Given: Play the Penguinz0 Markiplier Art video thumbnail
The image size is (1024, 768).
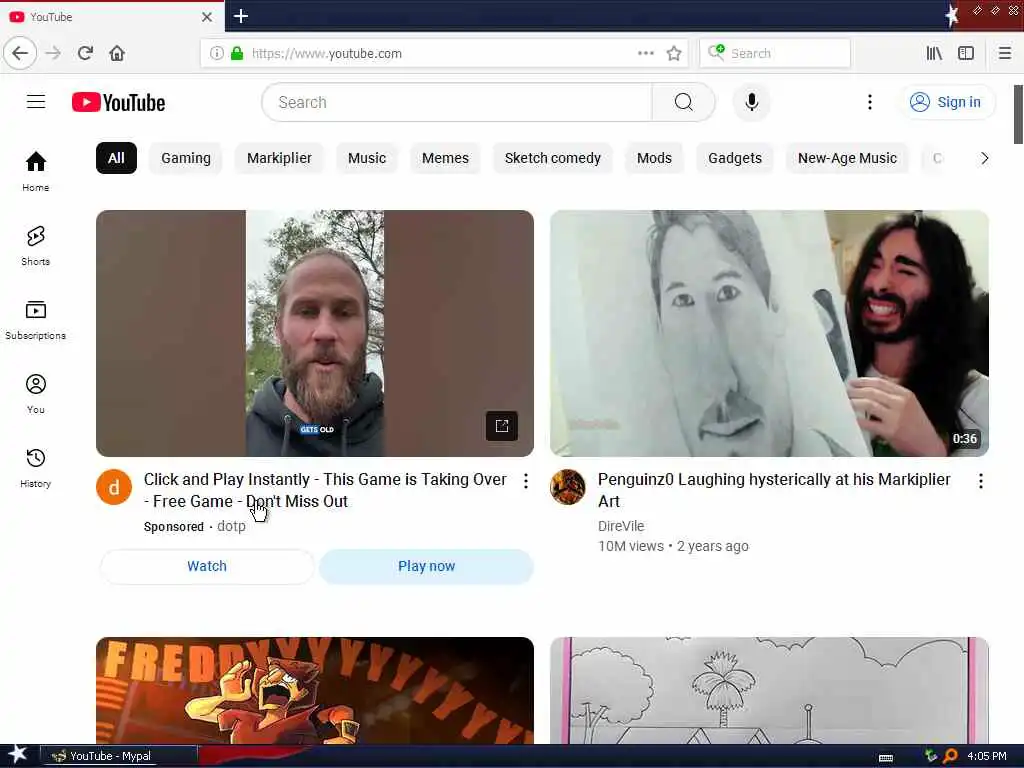Looking at the screenshot, I should pos(769,333).
